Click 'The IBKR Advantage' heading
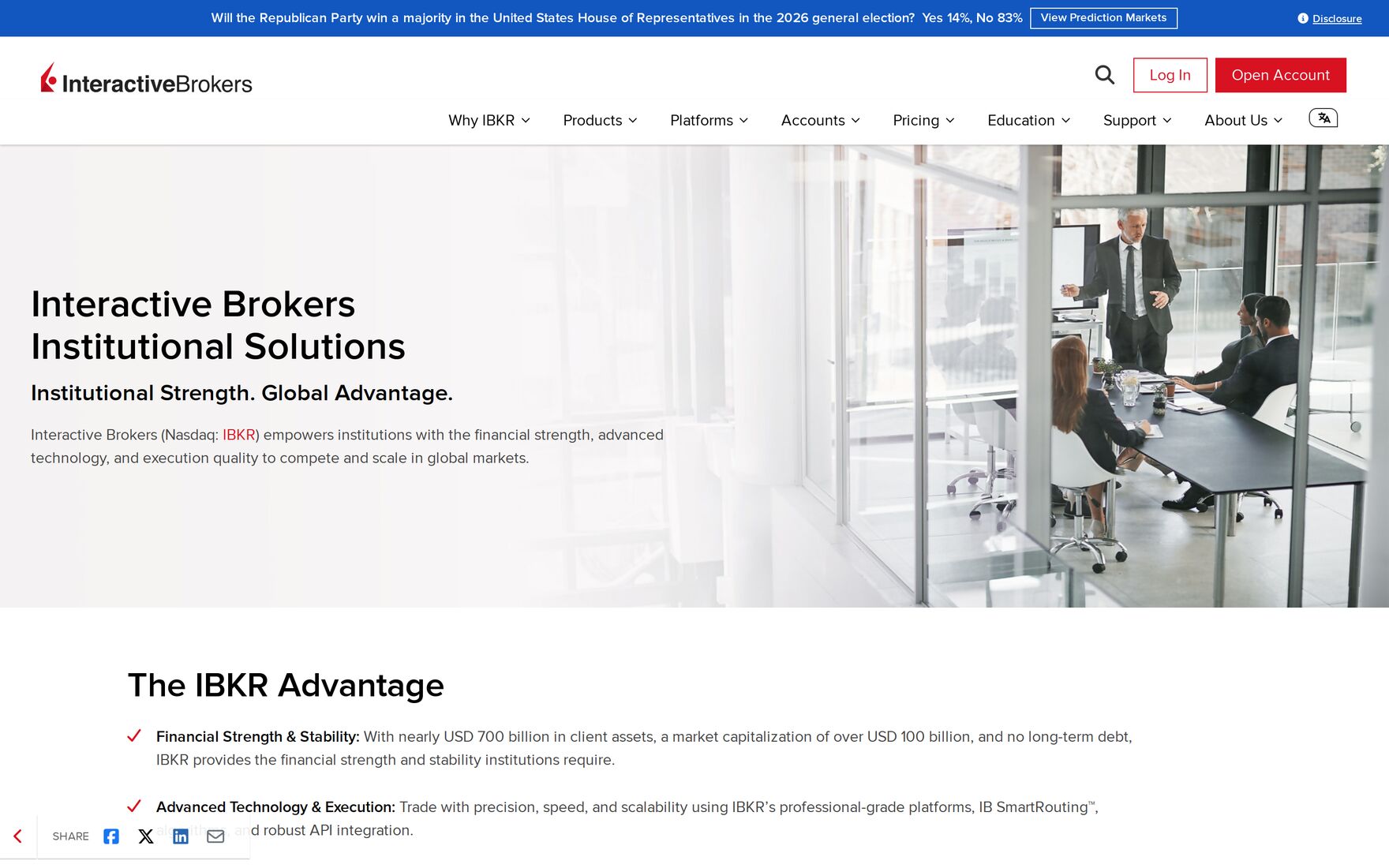The width and height of the screenshot is (1389, 868). click(x=286, y=685)
